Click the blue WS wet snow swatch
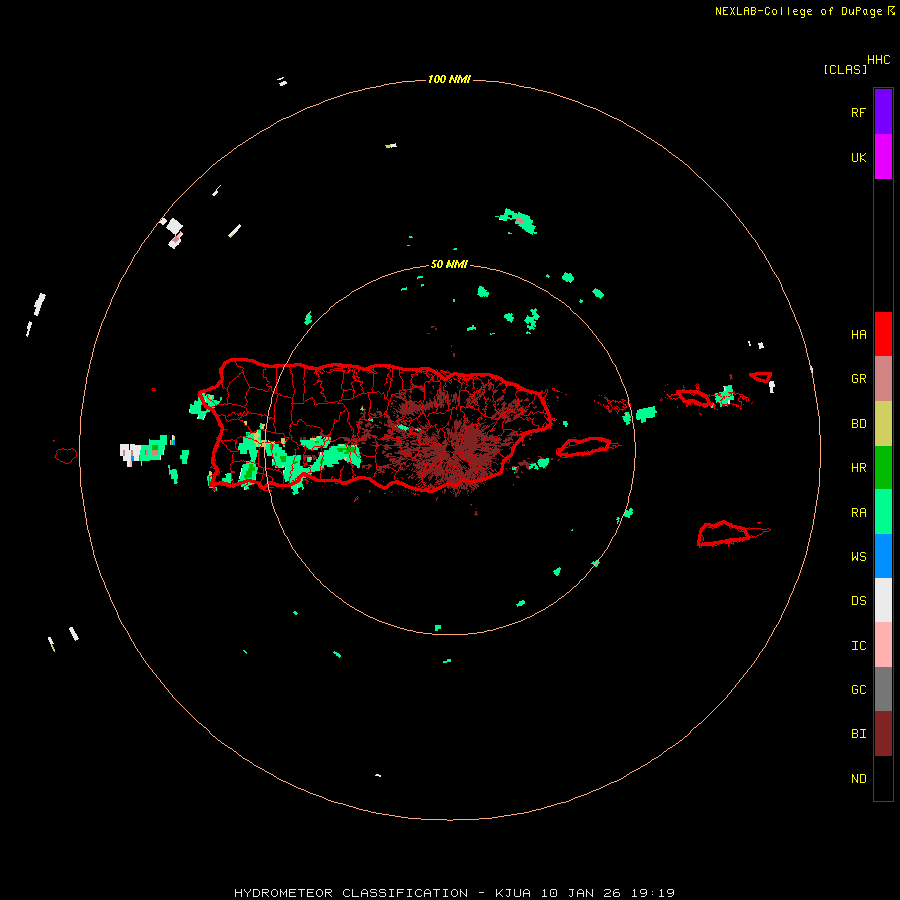The image size is (900, 900). point(883,556)
